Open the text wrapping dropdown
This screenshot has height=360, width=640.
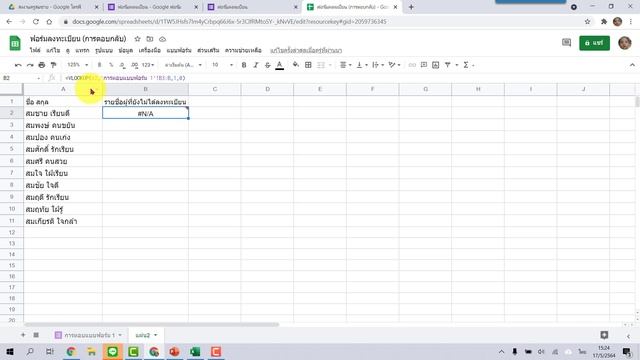coord(378,65)
